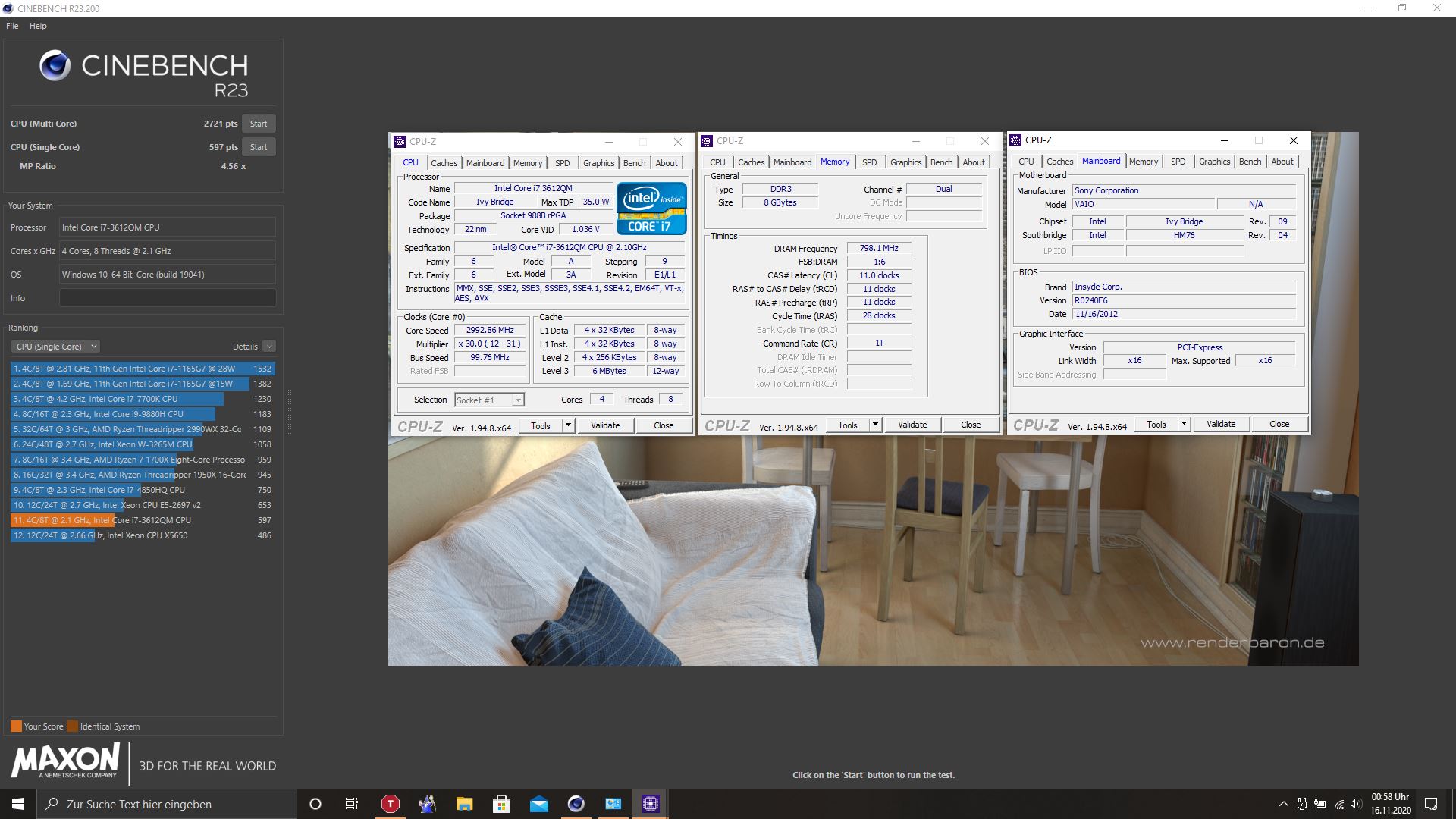Image resolution: width=1456 pixels, height=819 pixels.
Task: Open the Task View icon
Action: tap(352, 804)
